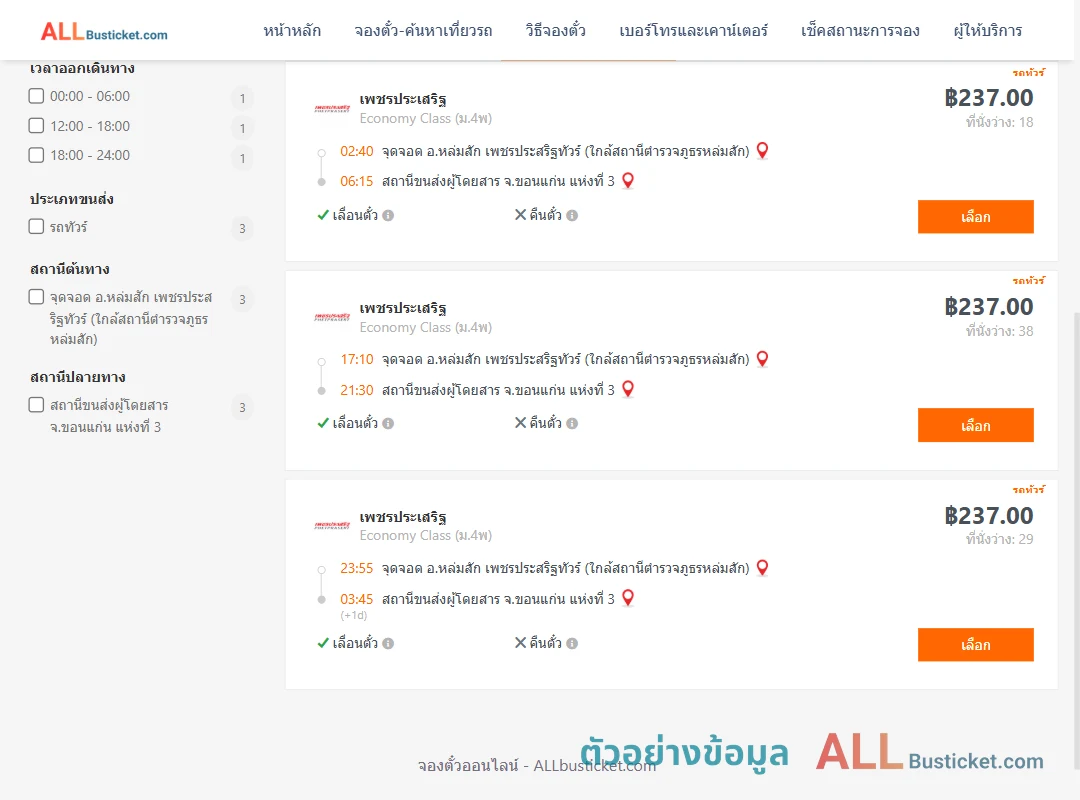Click ประเภทขนส่ง filter heading
1080x800 pixels.
pyautogui.click(x=72, y=198)
